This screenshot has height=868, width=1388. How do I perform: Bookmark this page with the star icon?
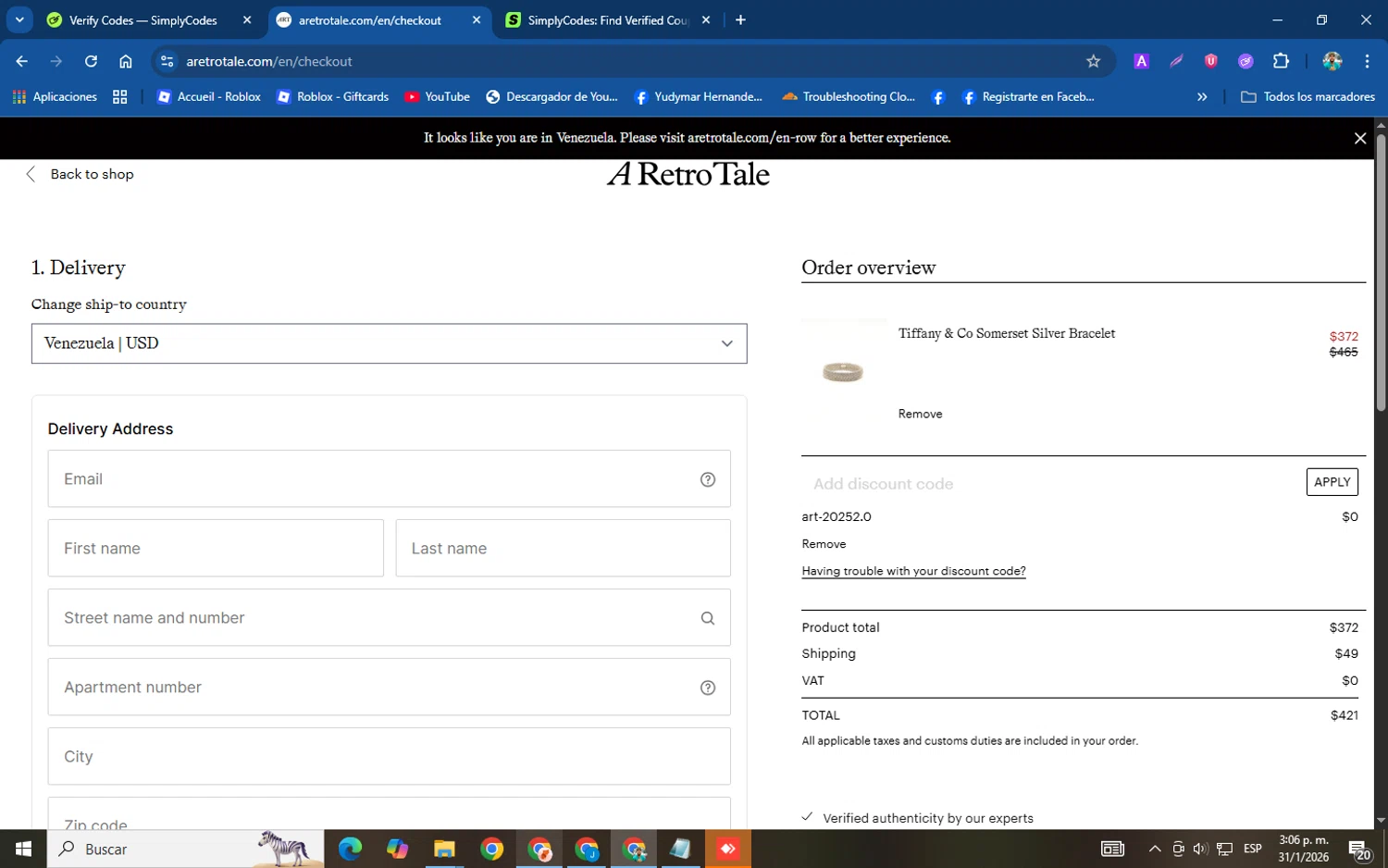pyautogui.click(x=1093, y=61)
